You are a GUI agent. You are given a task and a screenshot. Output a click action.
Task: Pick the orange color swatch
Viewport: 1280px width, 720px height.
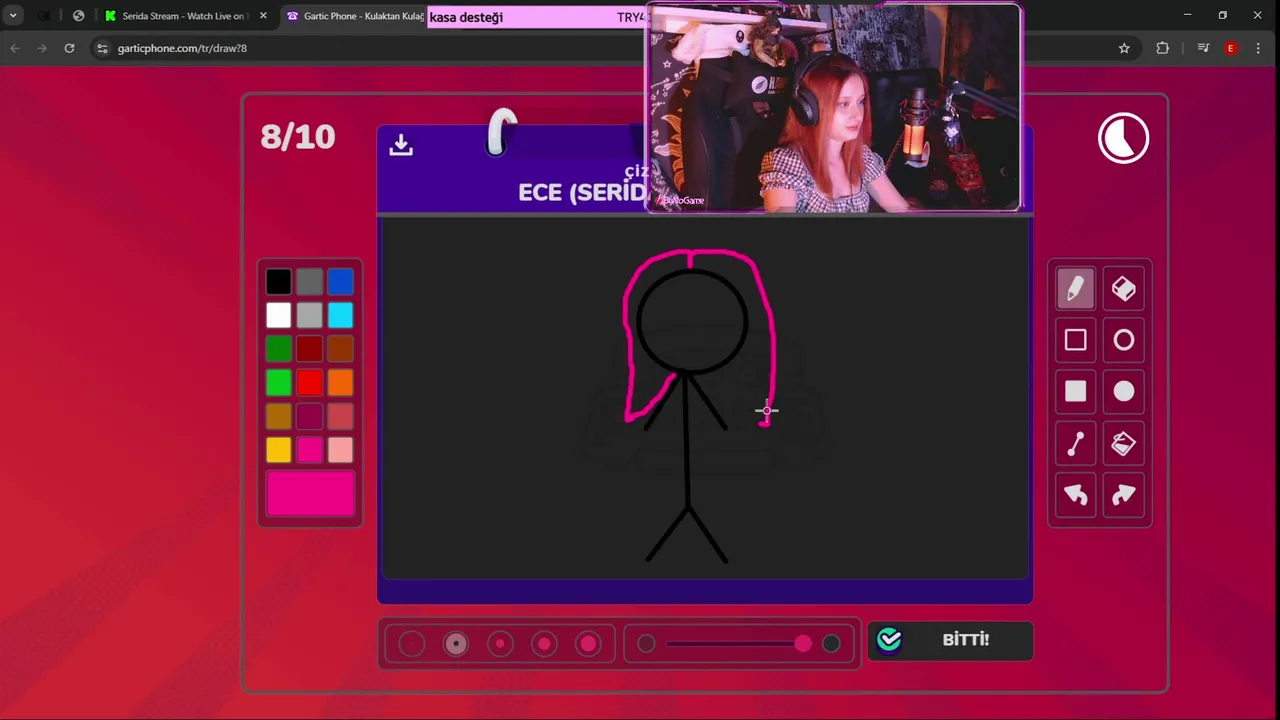341,383
